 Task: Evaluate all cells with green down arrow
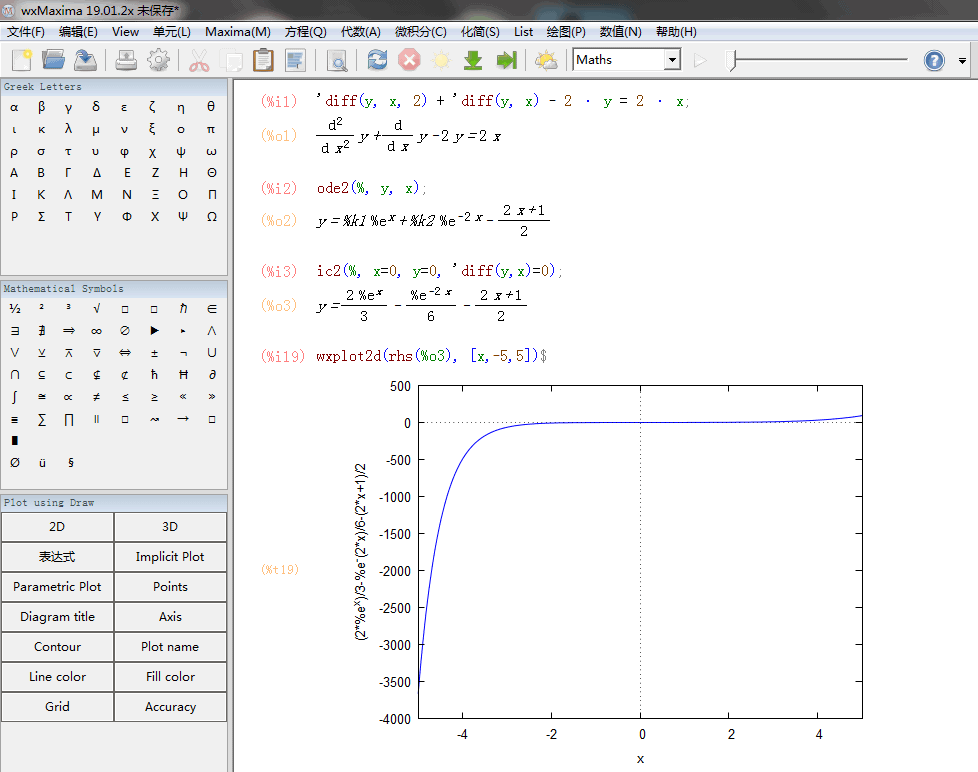tap(473, 60)
